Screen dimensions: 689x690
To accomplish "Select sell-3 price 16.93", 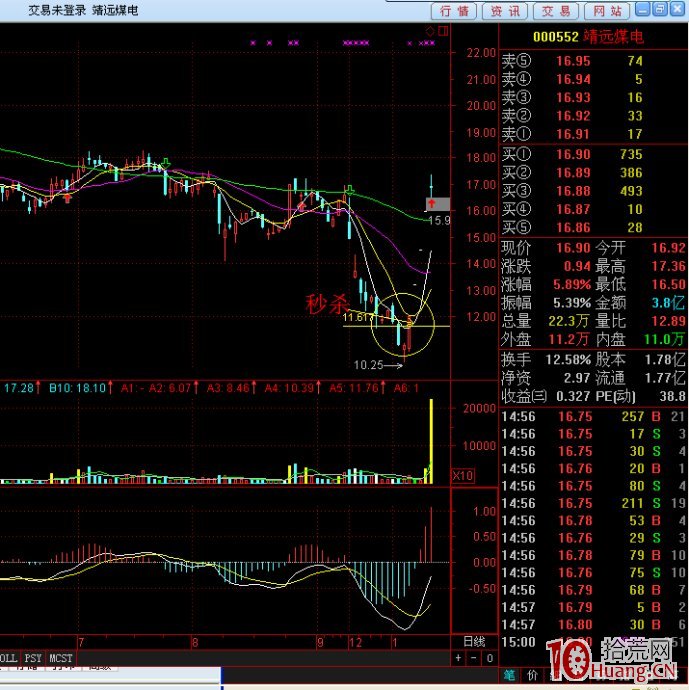I will pos(573,98).
